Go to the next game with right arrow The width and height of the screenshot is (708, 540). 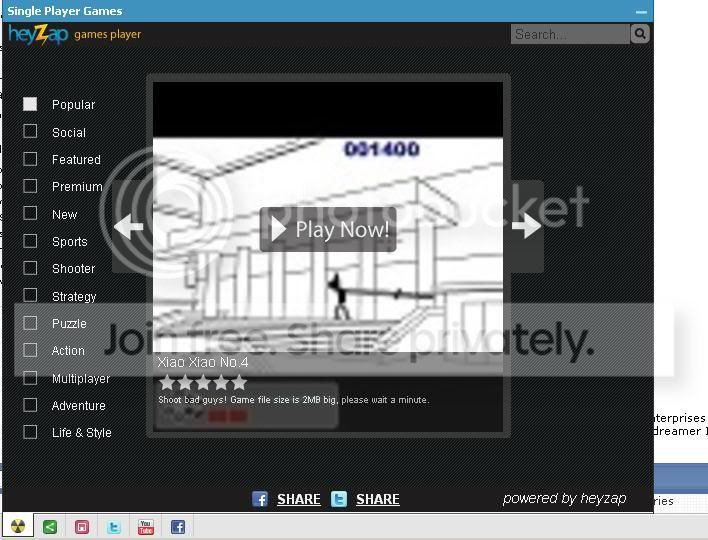pos(526,226)
